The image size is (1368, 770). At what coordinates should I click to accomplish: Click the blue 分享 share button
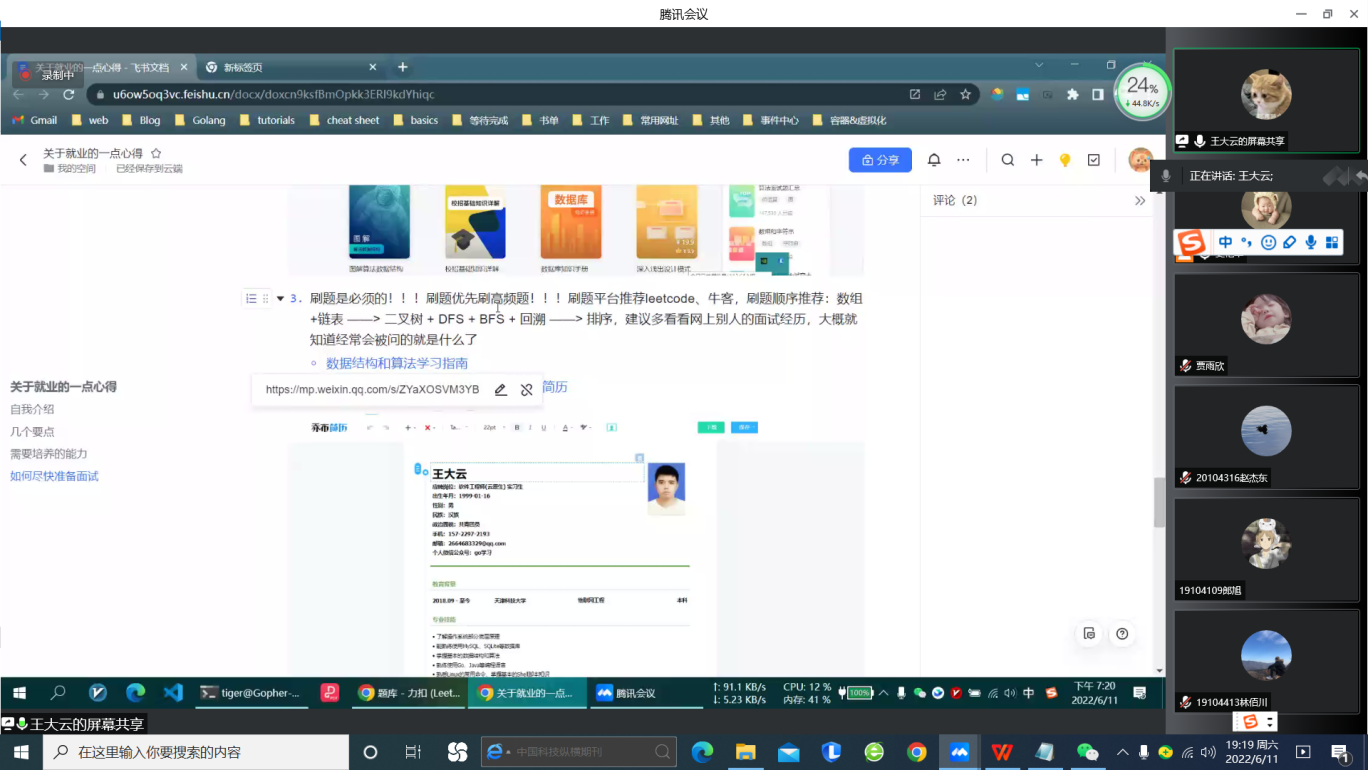point(880,160)
